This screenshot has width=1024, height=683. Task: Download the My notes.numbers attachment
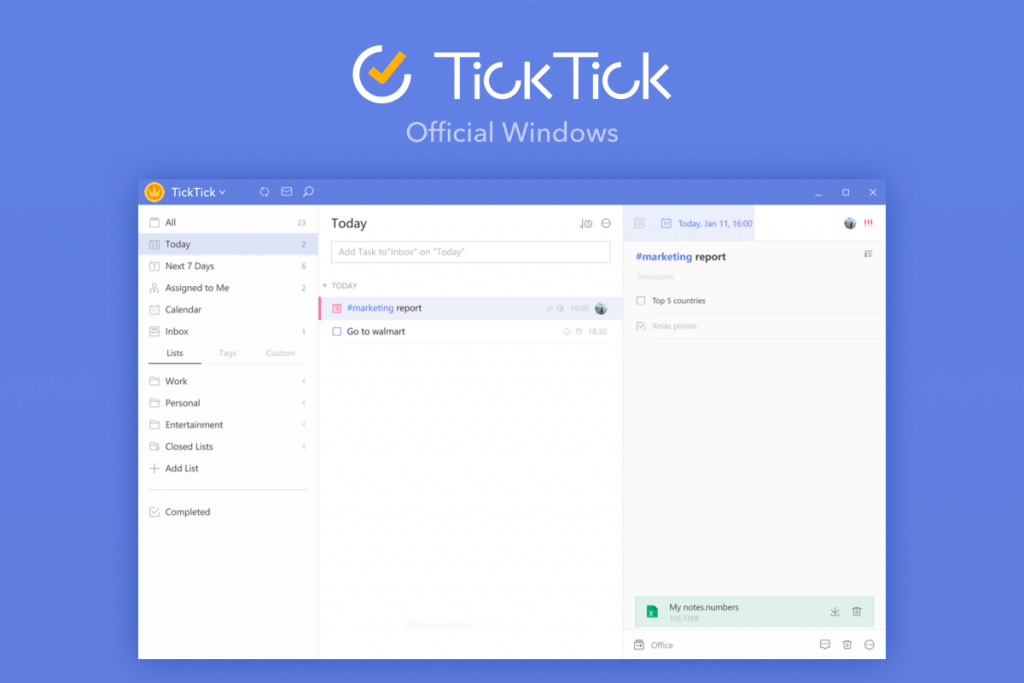click(835, 612)
